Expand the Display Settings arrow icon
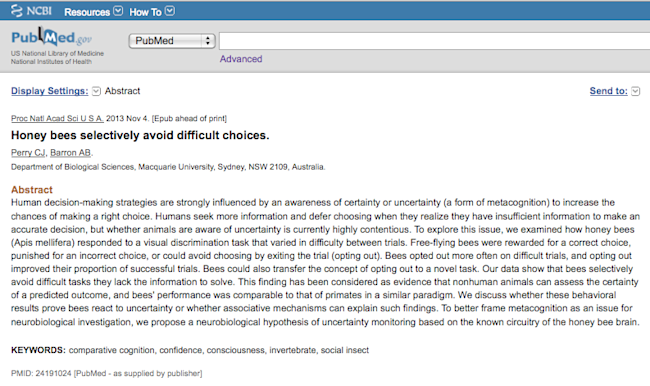This screenshot has height=386, width=650. pos(96,91)
